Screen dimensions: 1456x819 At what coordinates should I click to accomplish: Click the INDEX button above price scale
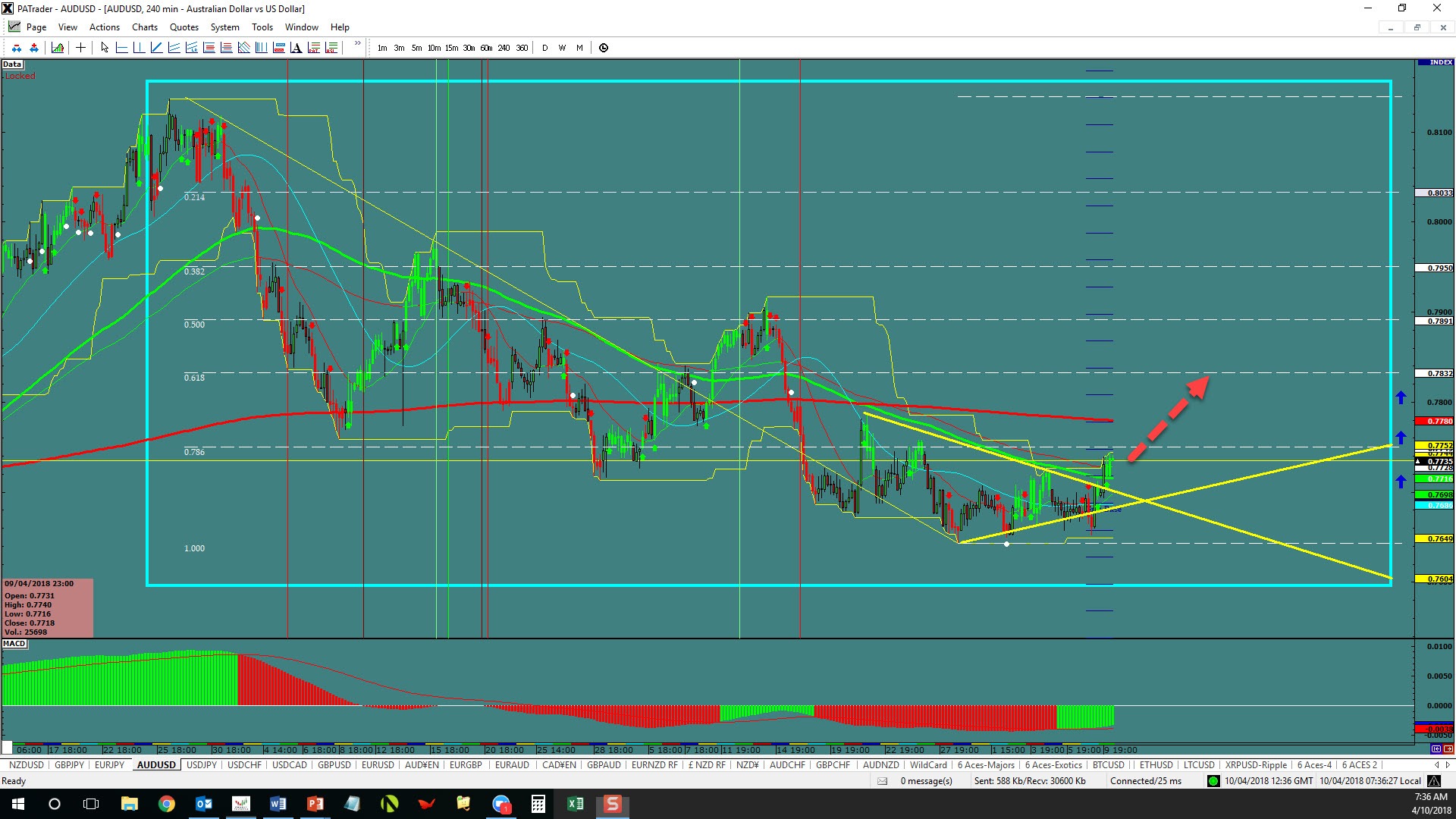pos(1436,62)
